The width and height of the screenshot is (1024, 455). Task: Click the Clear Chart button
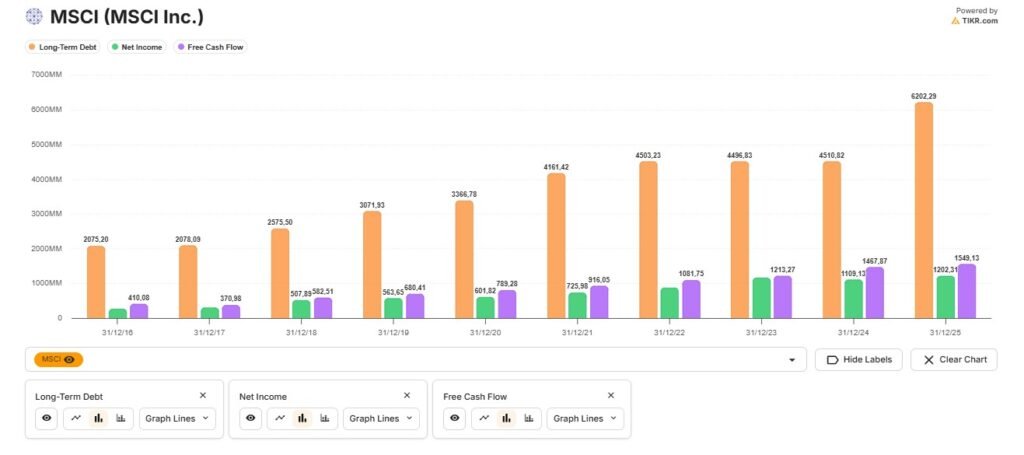pos(954,360)
